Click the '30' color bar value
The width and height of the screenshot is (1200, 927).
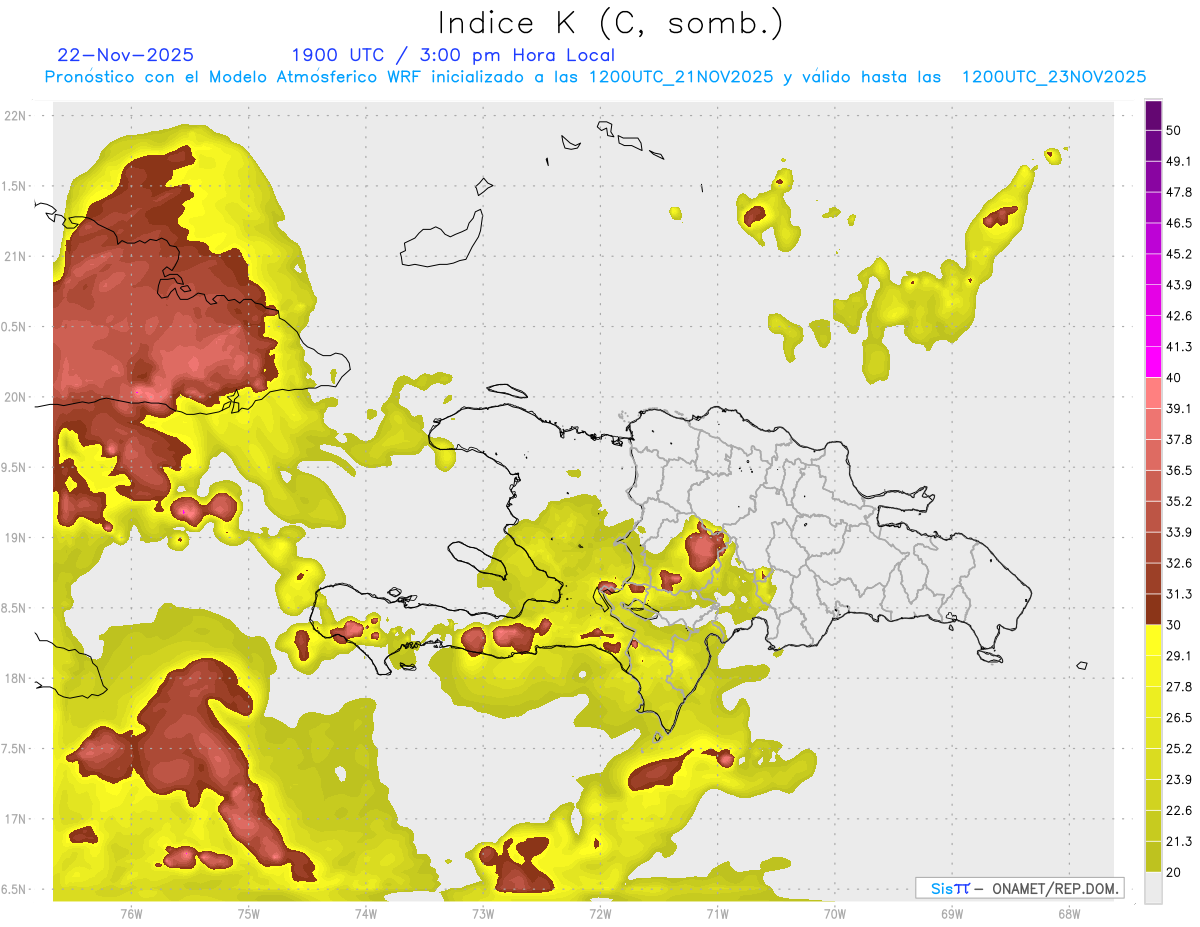(1175, 625)
